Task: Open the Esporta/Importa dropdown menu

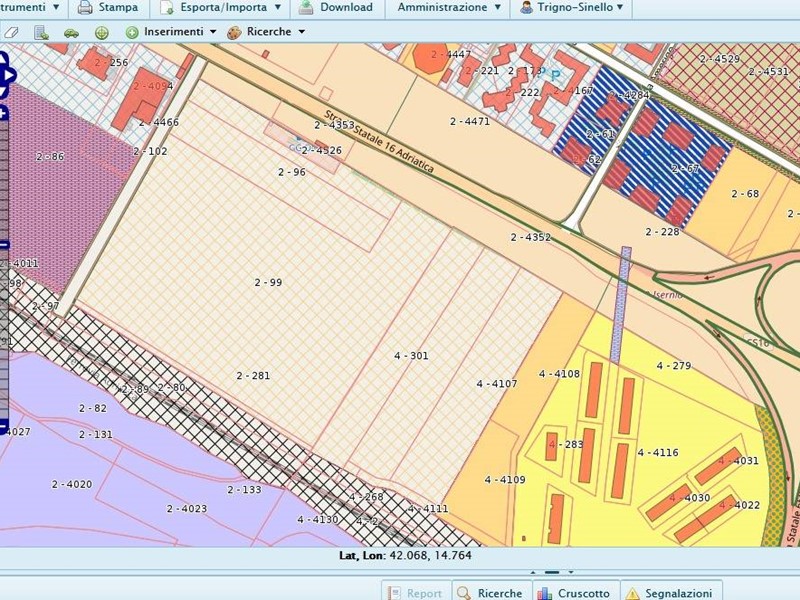Action: 222,7
